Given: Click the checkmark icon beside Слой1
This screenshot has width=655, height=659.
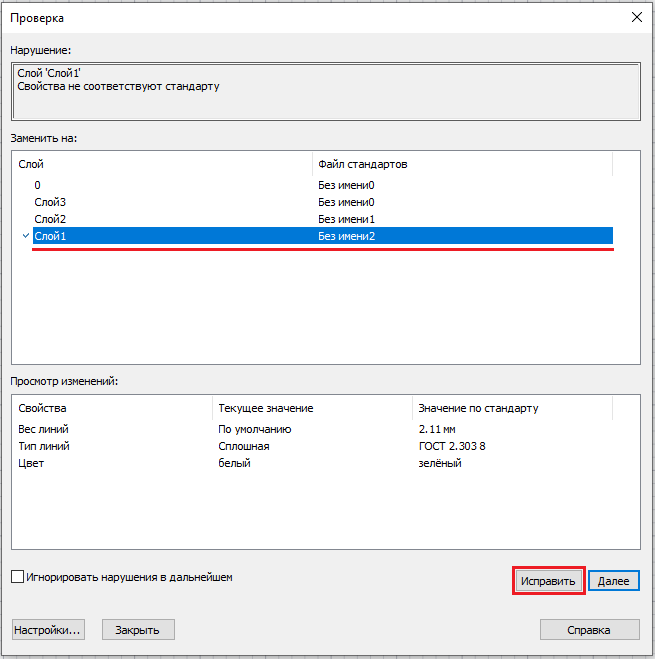Looking at the screenshot, I should 25,236.
